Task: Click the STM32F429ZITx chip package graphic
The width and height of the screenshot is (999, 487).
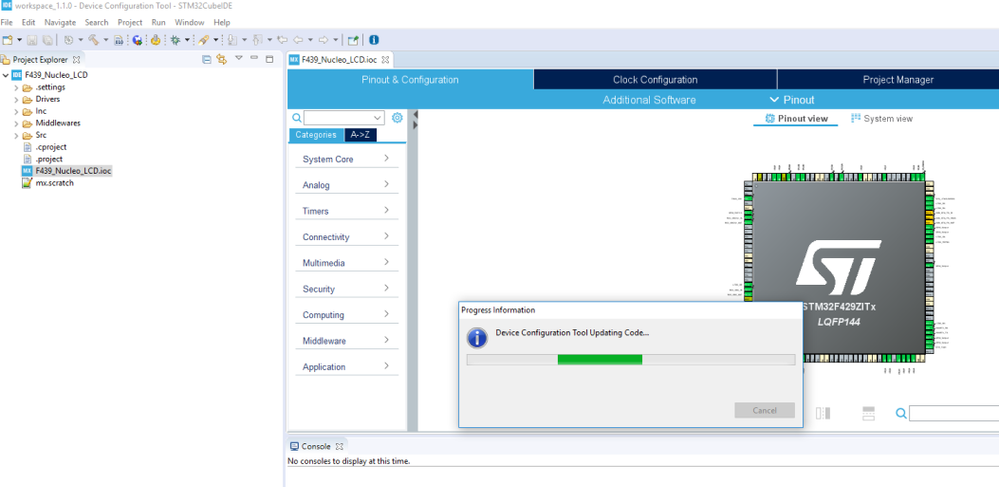Action: (839, 268)
